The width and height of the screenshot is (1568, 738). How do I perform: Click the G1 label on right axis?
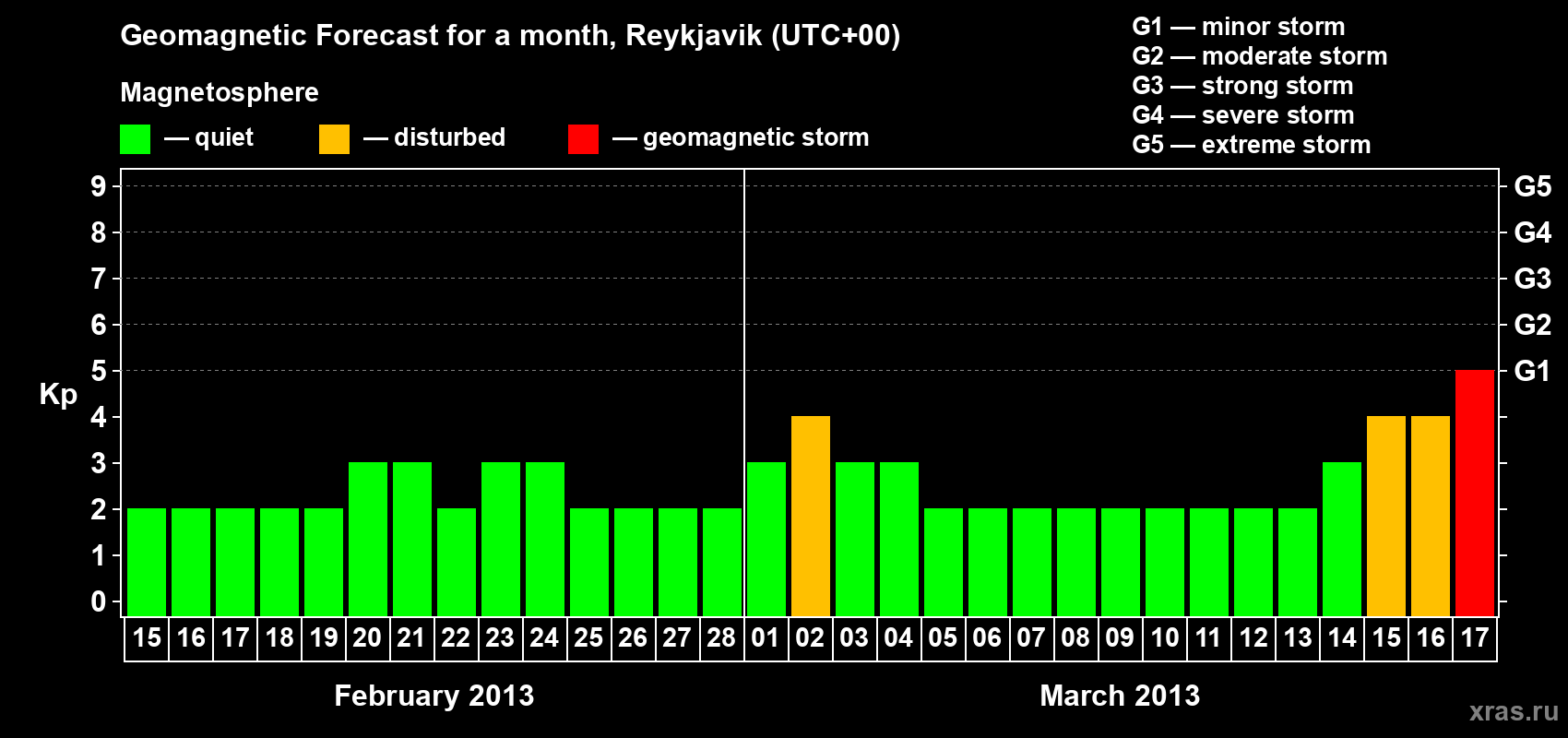1532,371
